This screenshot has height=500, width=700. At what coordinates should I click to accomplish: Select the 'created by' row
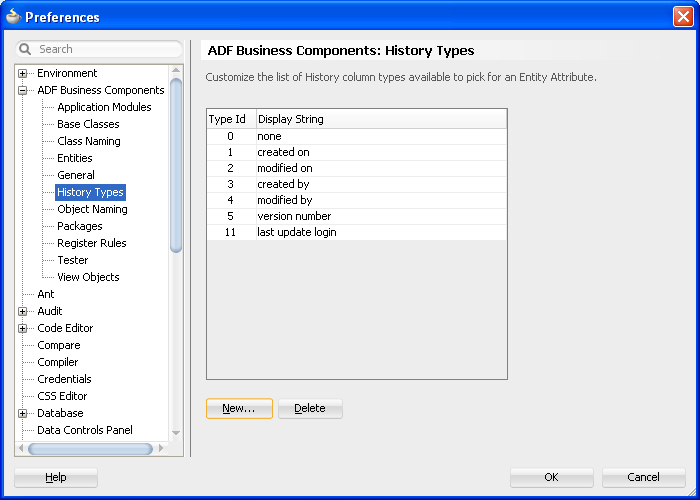click(357, 184)
